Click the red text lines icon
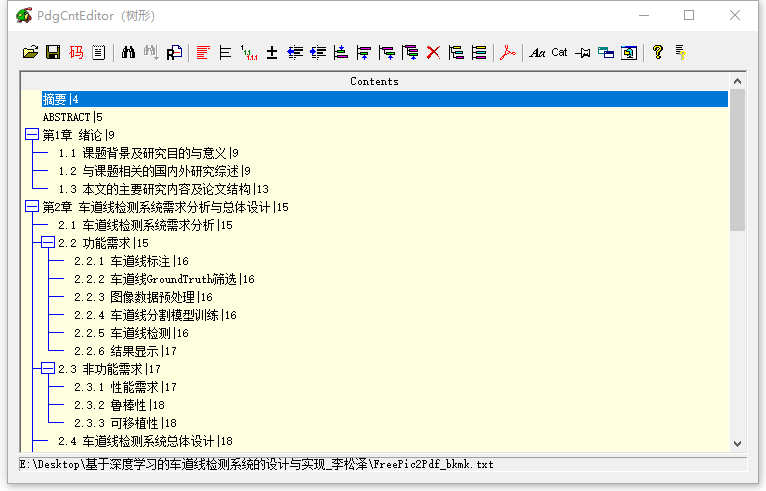766x491 pixels. (x=203, y=52)
